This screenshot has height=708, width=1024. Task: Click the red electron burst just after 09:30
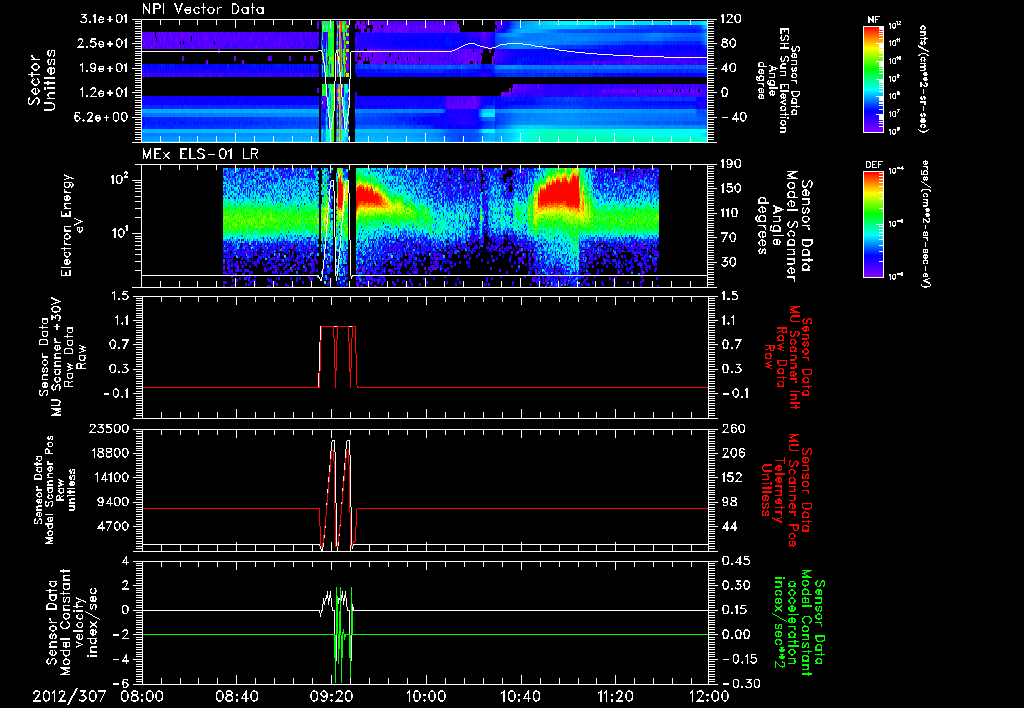point(371,196)
